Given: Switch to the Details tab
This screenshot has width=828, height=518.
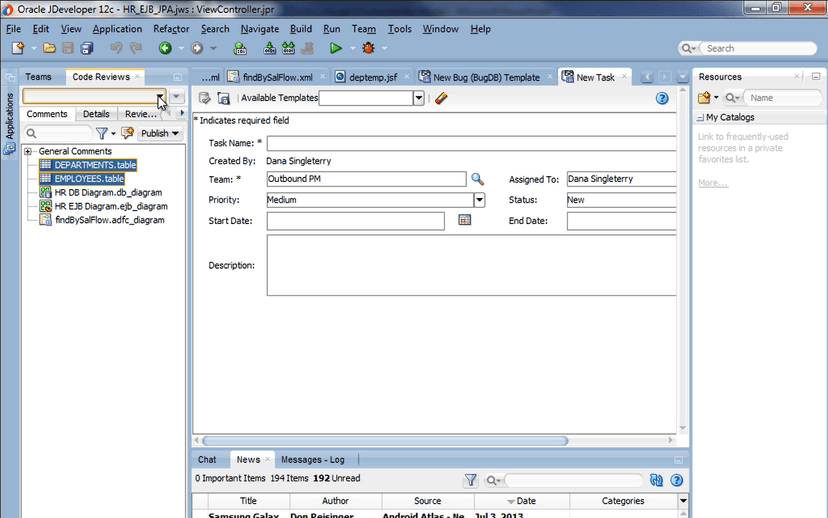Looking at the screenshot, I should [x=96, y=114].
